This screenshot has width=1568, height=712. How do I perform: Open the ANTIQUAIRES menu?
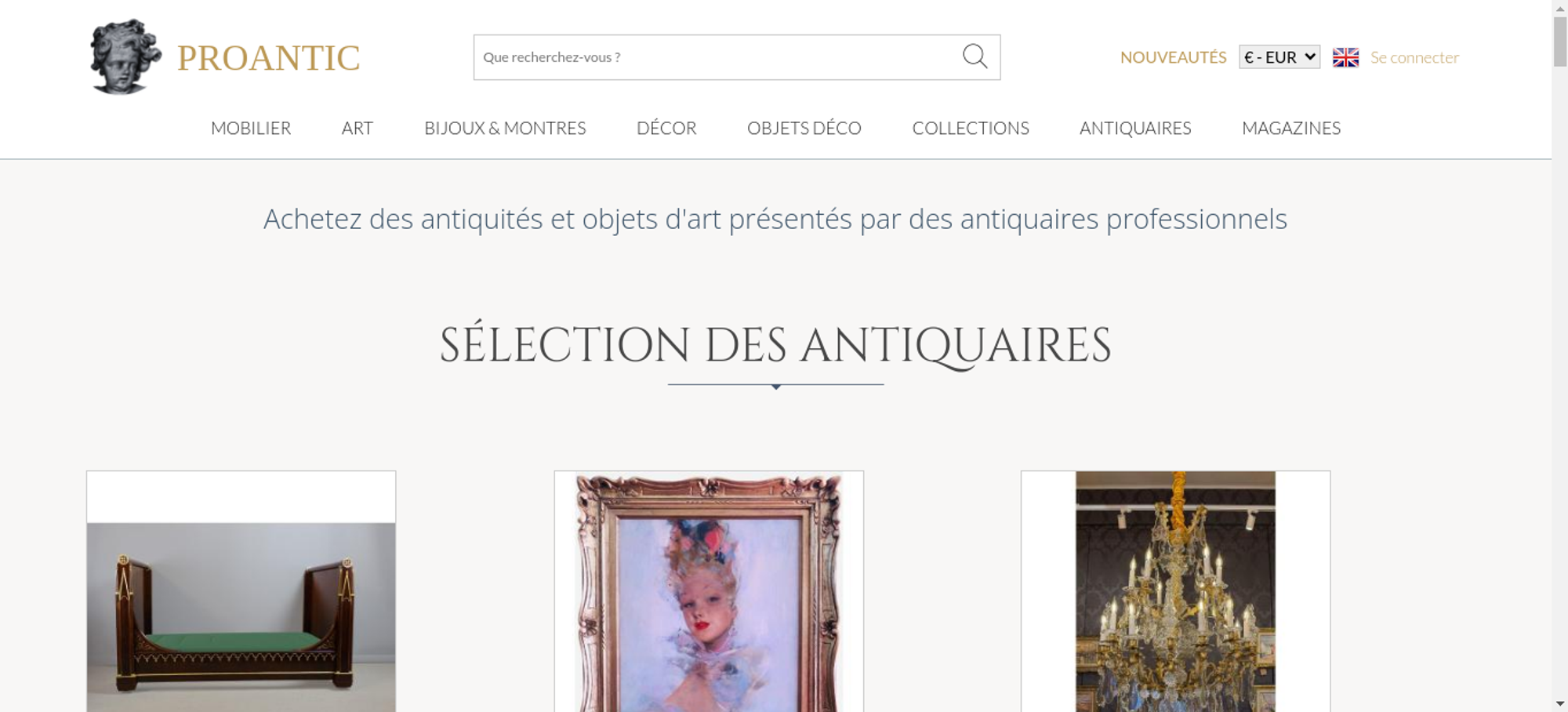(x=1135, y=128)
